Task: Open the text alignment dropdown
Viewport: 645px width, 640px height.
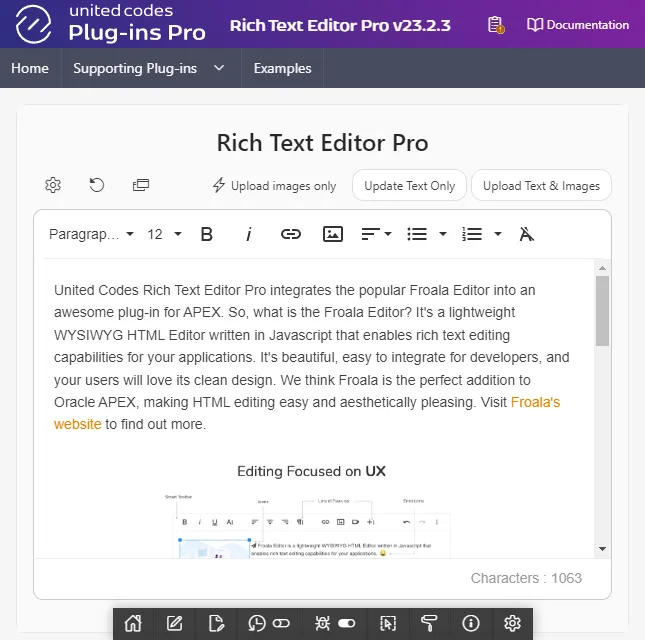Action: point(376,234)
